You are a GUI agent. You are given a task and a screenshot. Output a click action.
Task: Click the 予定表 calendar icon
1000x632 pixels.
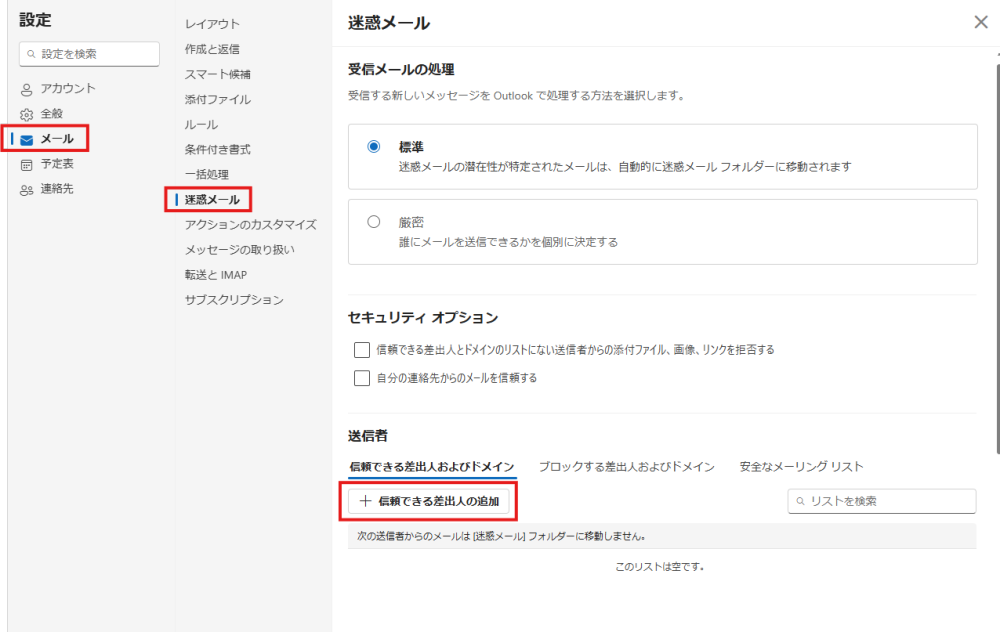pyautogui.click(x=27, y=164)
